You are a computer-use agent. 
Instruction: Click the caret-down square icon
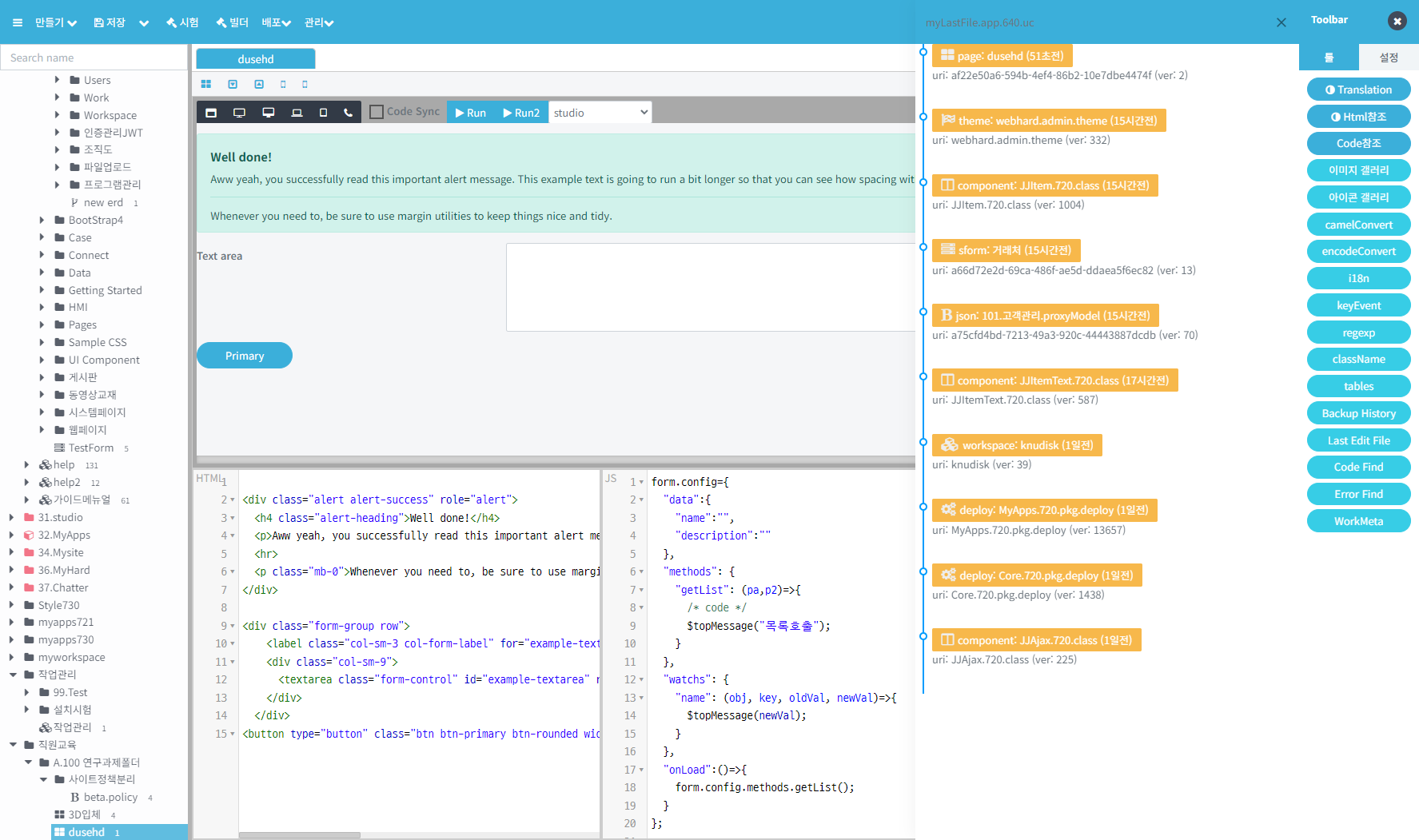point(233,84)
